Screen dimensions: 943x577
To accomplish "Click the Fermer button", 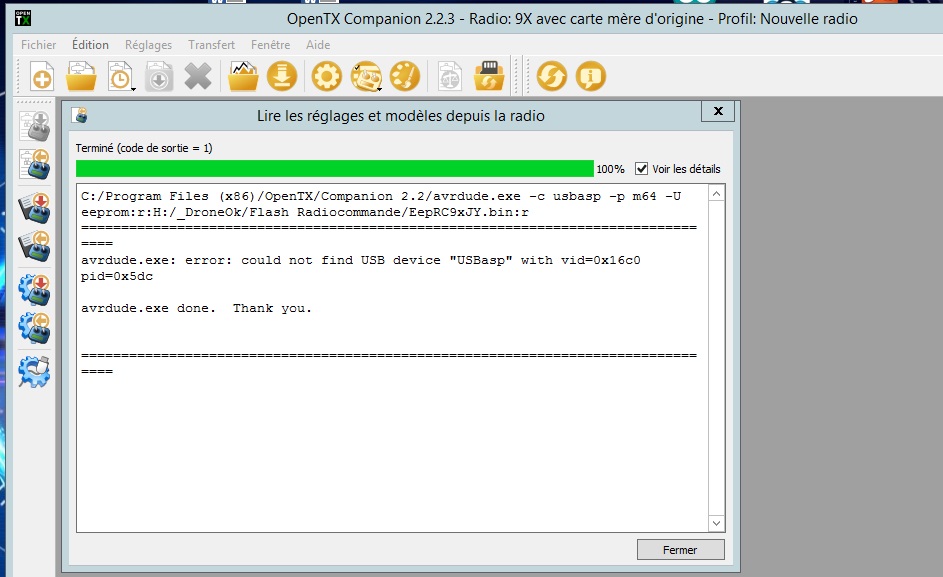I will 680,550.
